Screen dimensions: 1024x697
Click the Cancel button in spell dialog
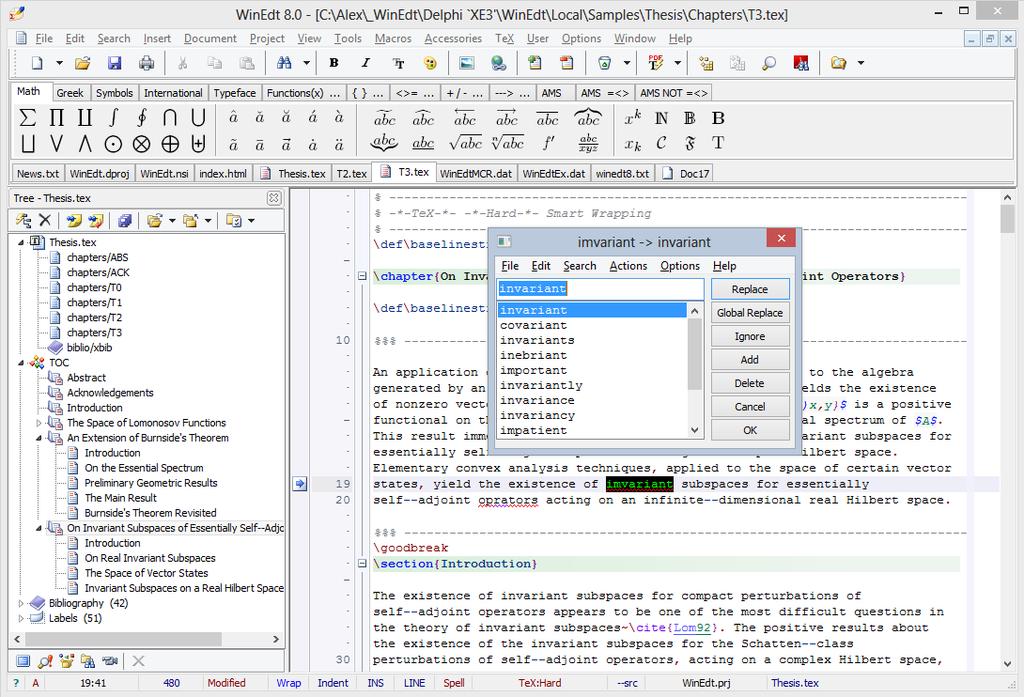point(750,407)
